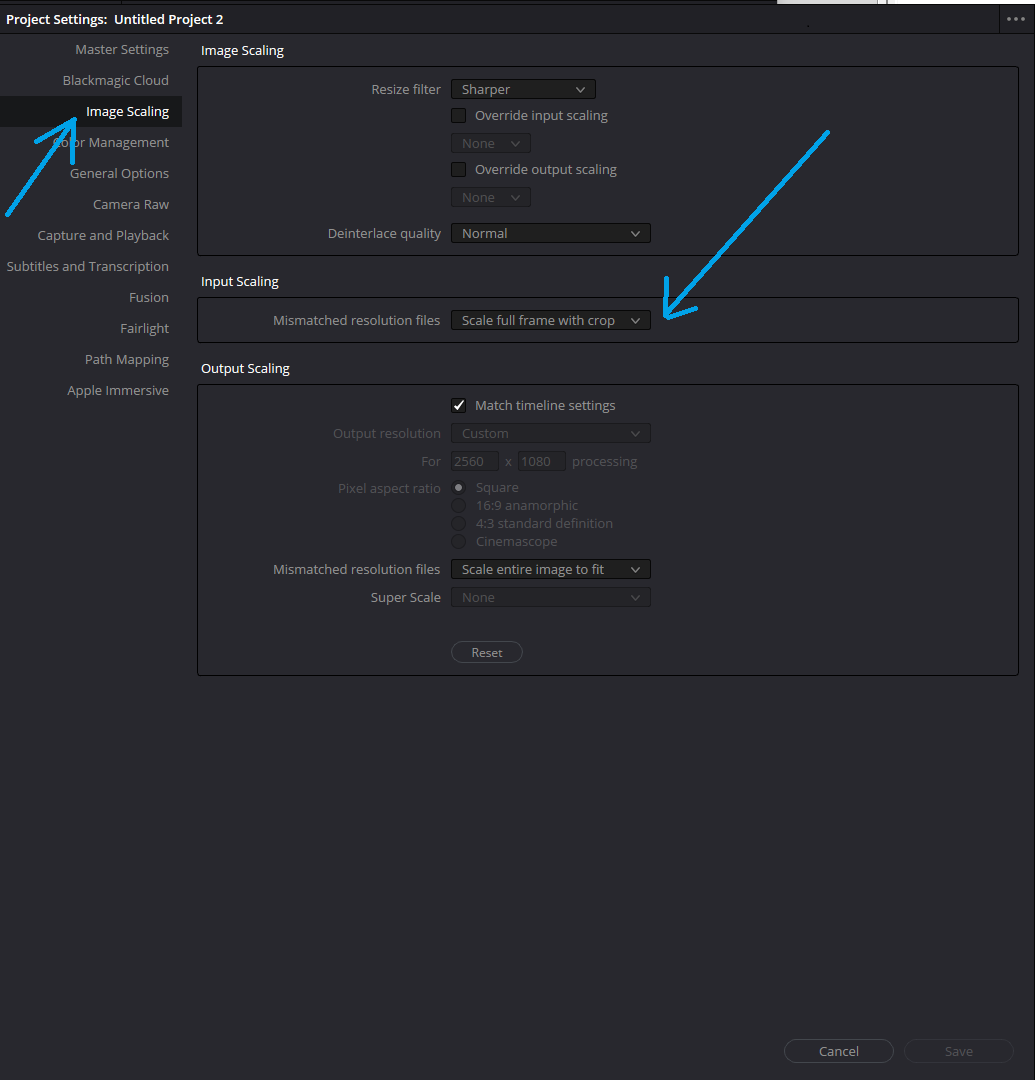Screen dimensions: 1035x1080
Task: Select Image Scaling in sidebar
Action: point(127,112)
